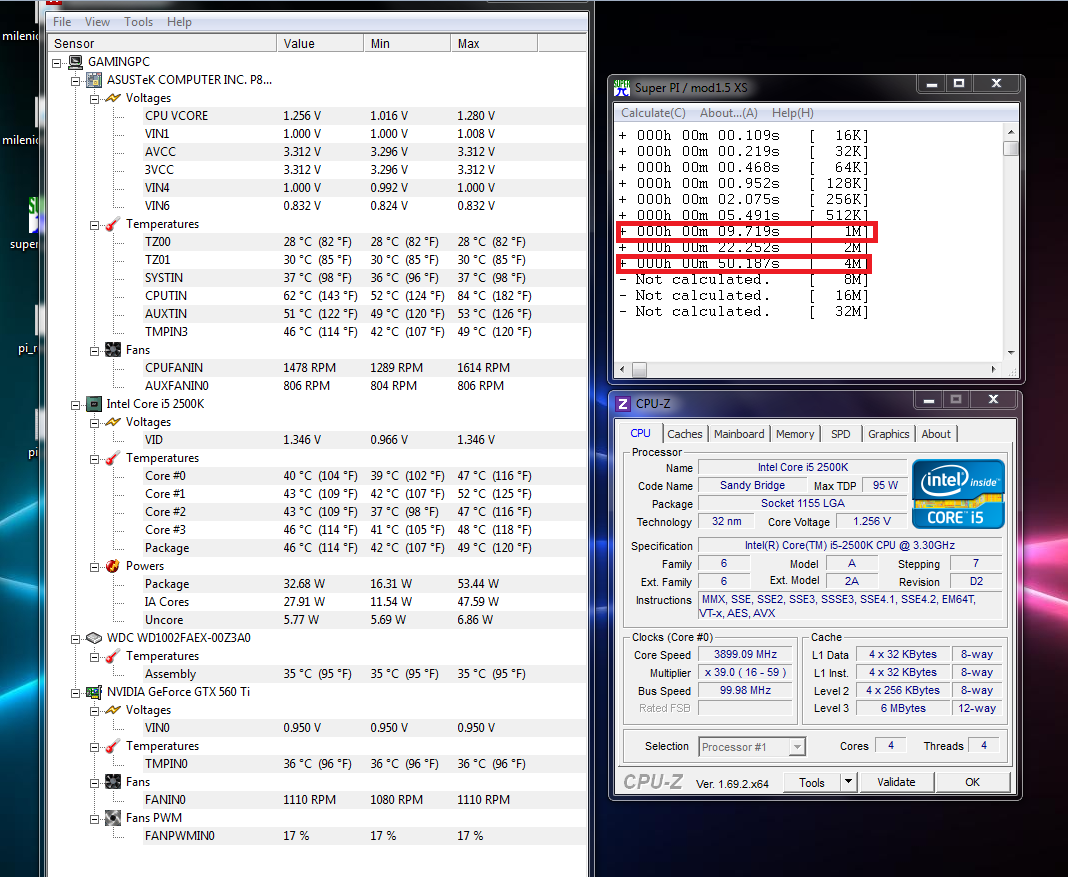Click the ASUSTeK motherboard icon in tree

pyautogui.click(x=94, y=80)
